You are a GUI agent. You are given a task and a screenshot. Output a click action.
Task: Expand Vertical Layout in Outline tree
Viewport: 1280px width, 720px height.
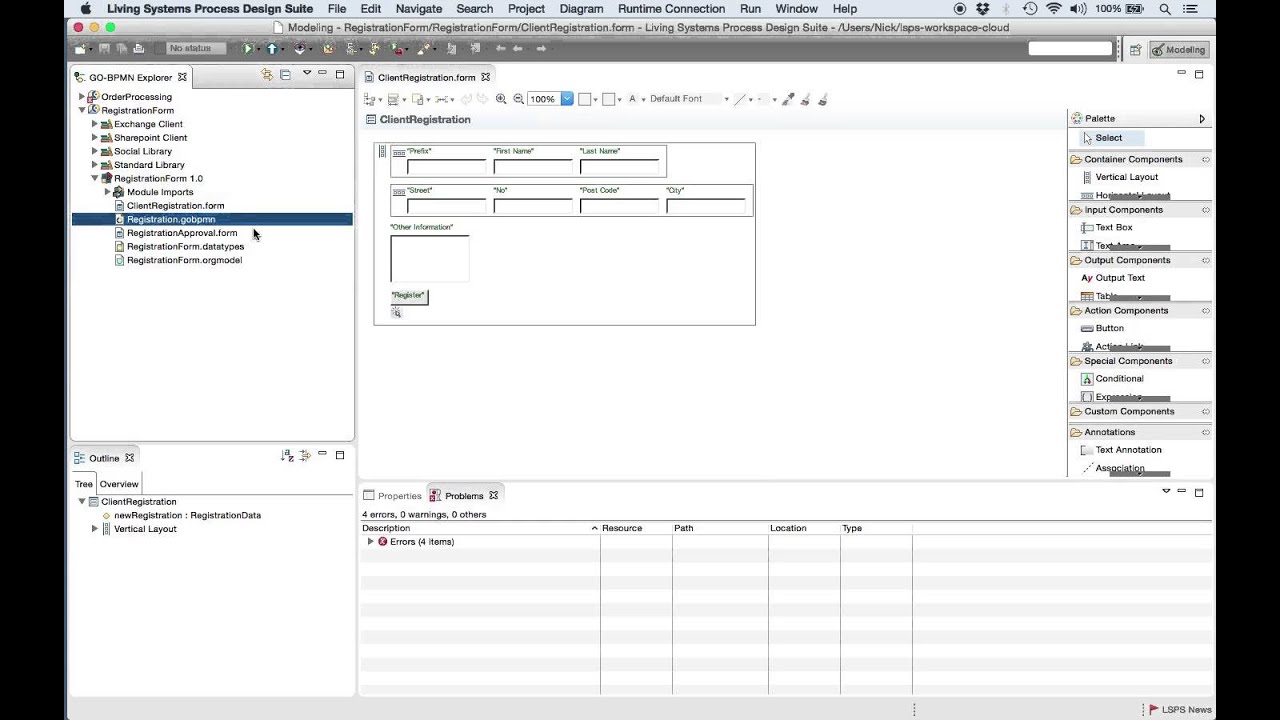(x=95, y=529)
